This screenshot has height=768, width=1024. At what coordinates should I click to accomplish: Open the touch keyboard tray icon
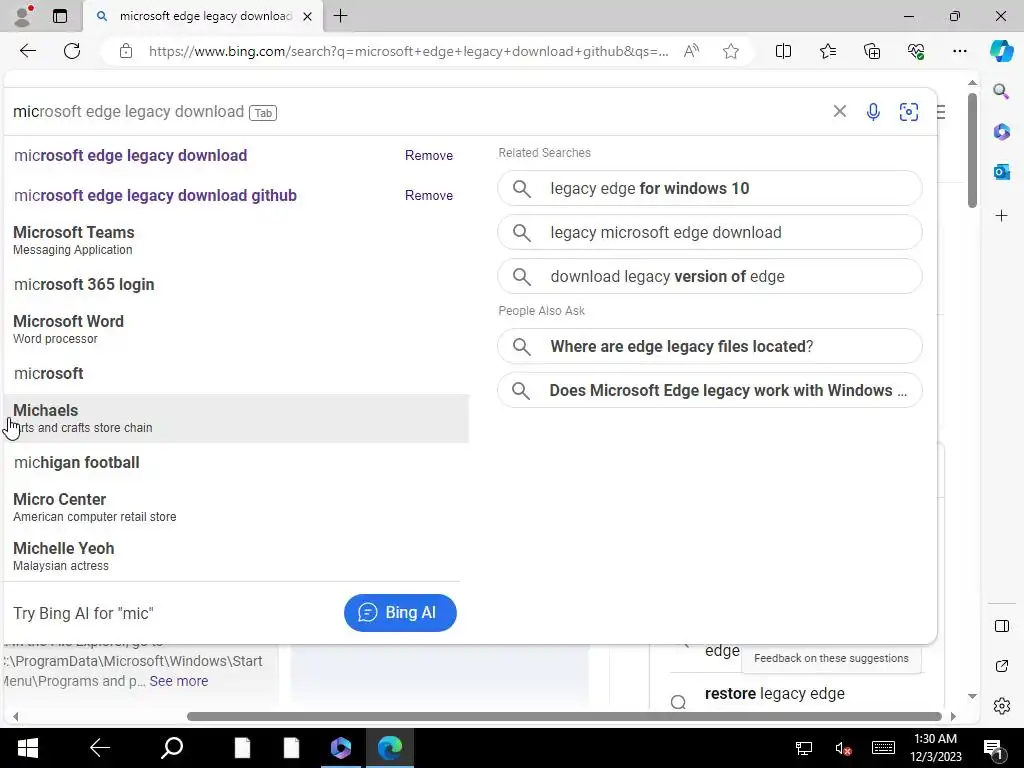pos(884,748)
